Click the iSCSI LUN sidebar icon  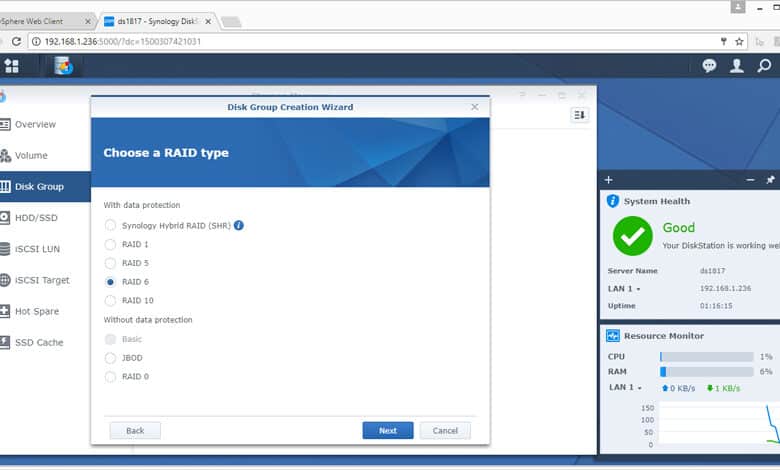point(5,249)
